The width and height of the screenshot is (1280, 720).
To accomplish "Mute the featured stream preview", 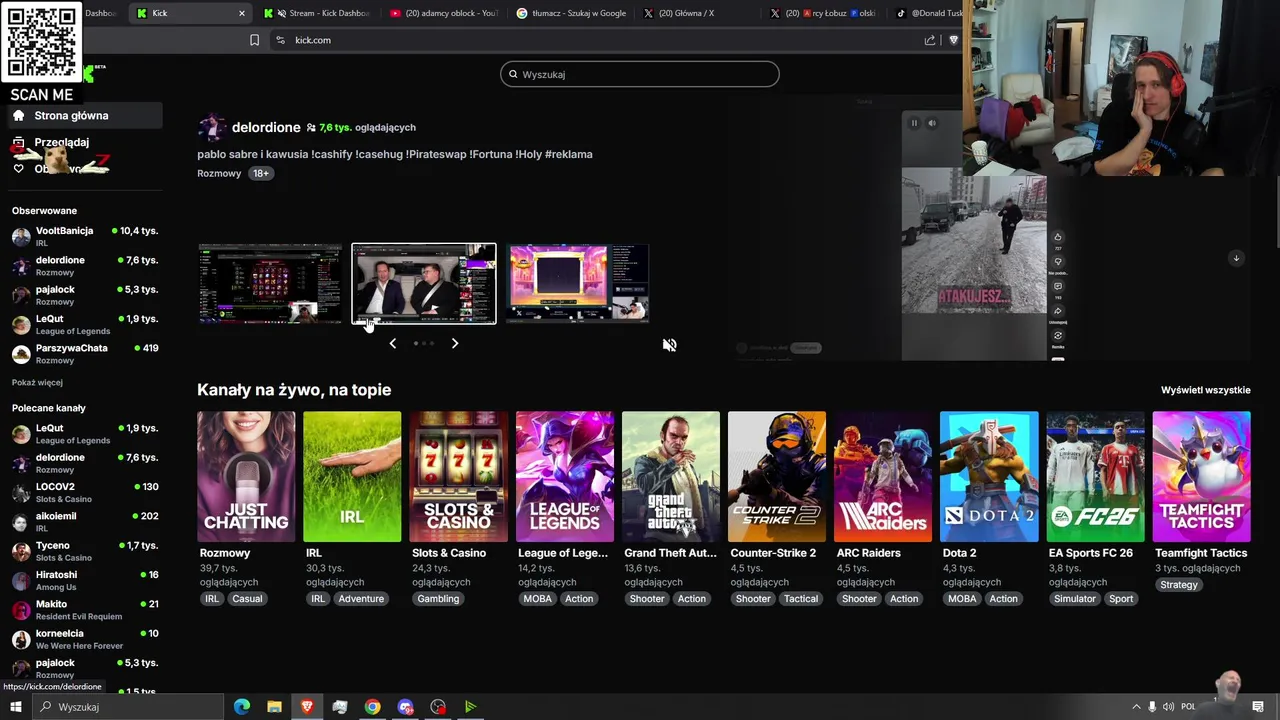I will [x=932, y=123].
